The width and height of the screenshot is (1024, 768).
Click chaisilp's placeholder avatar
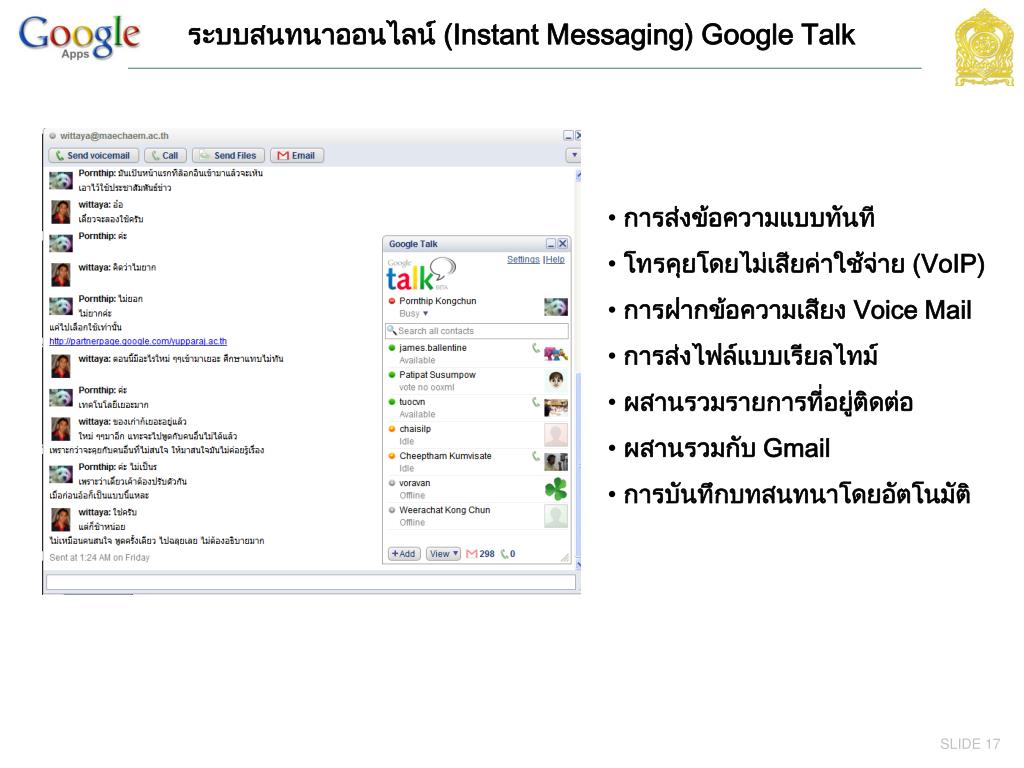tap(556, 435)
